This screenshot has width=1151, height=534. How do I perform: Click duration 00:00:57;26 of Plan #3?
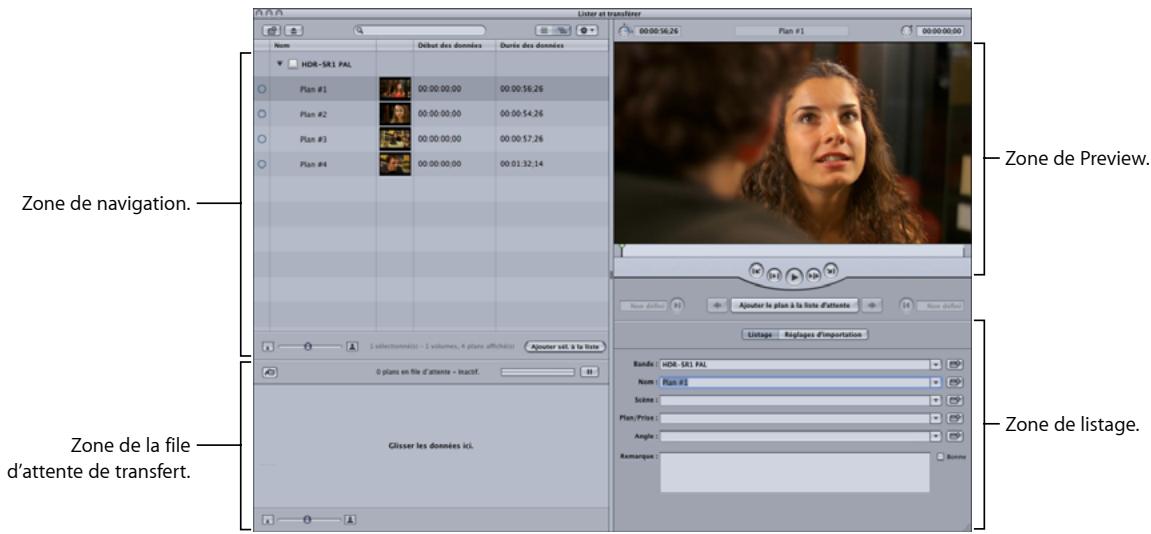pos(522,140)
